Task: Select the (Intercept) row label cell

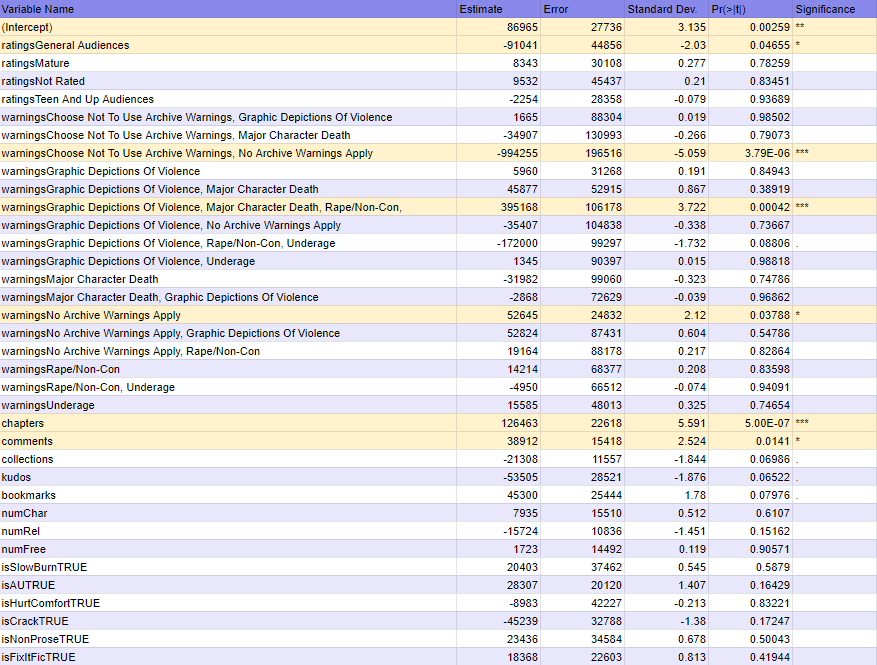Action: coord(228,27)
